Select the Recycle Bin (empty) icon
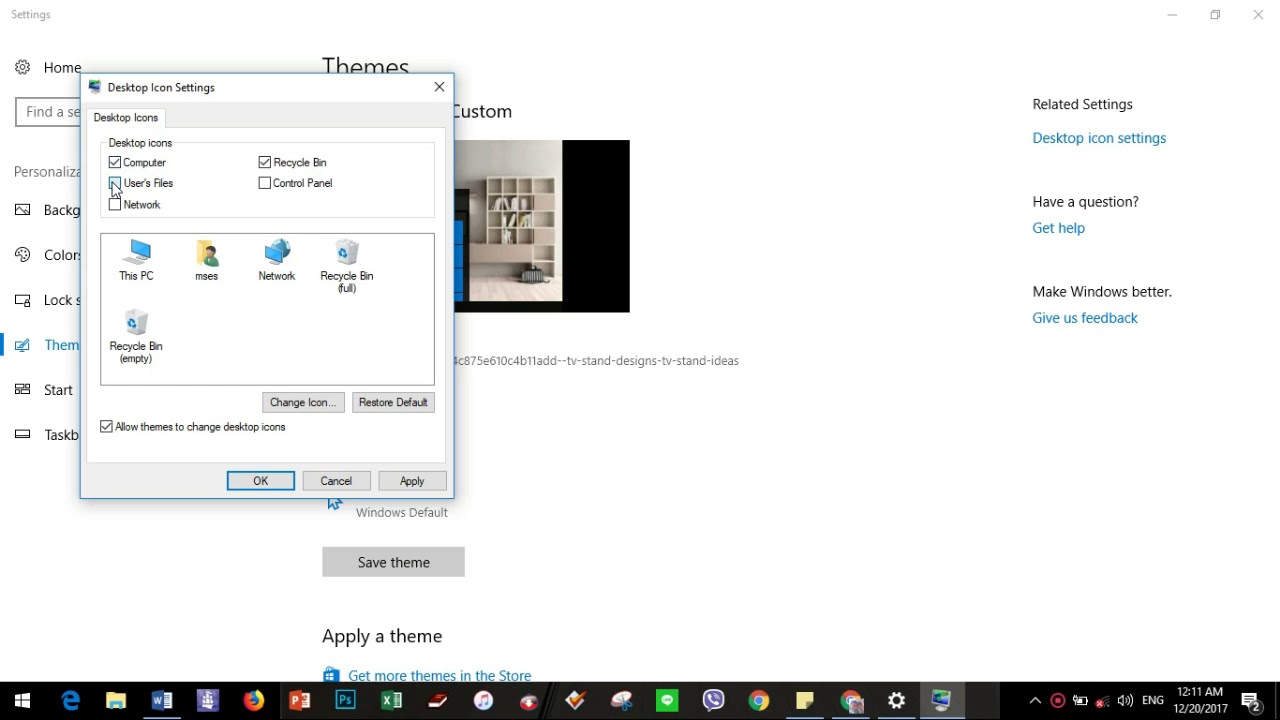This screenshot has width=1280, height=720. click(136, 336)
